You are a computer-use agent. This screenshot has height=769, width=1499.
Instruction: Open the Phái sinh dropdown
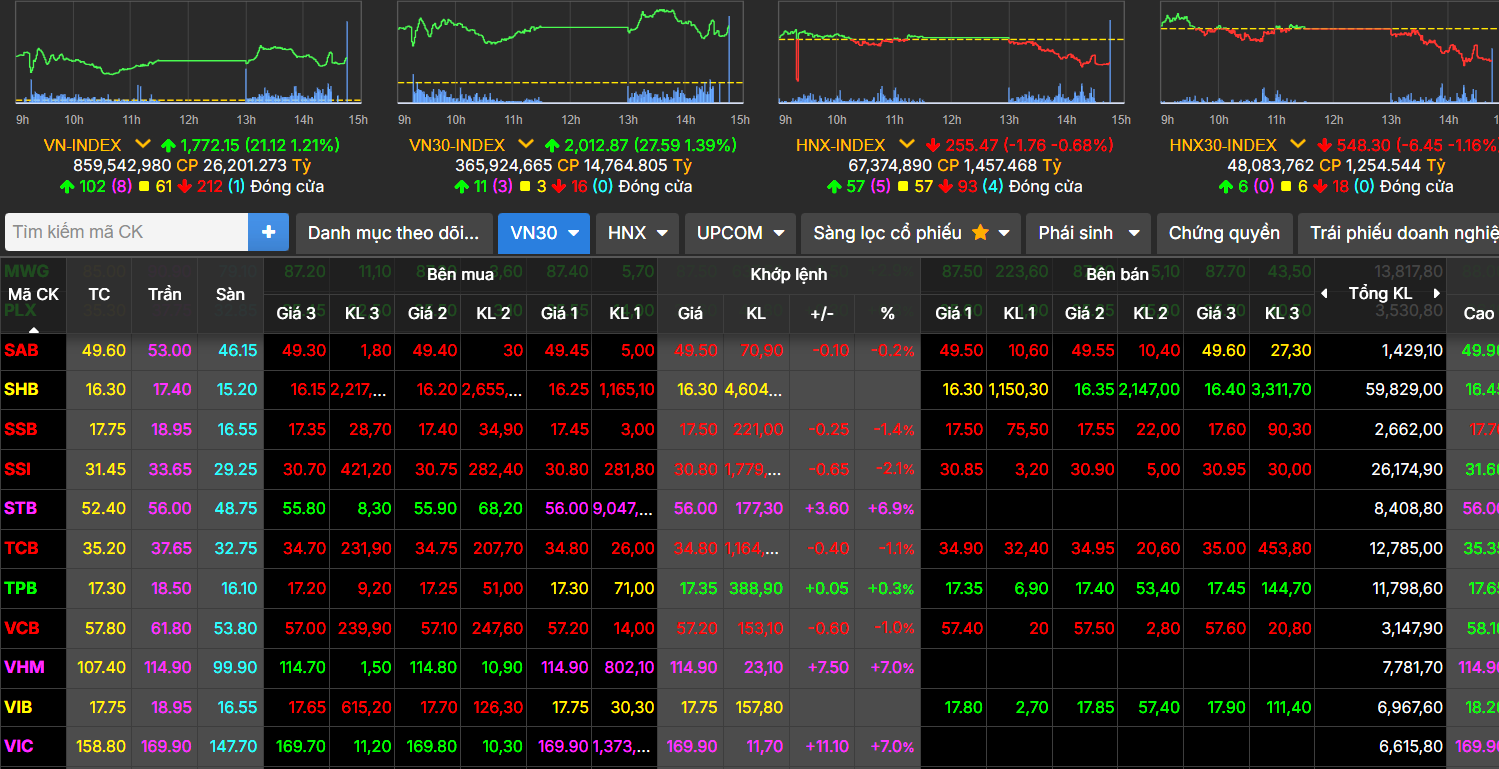click(1088, 233)
